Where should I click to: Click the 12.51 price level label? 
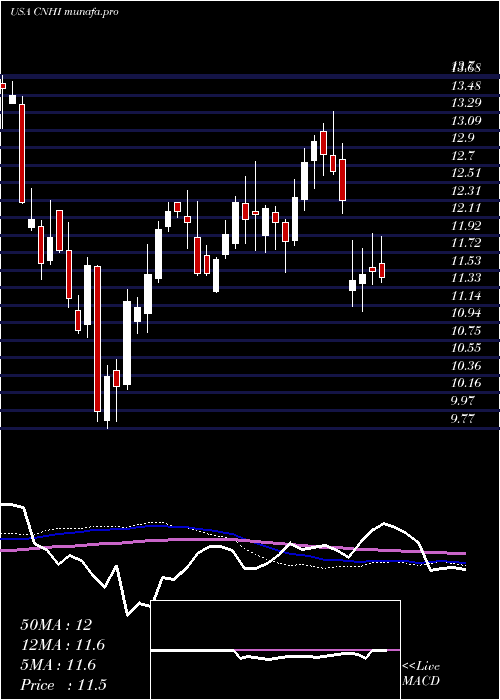pos(466,173)
